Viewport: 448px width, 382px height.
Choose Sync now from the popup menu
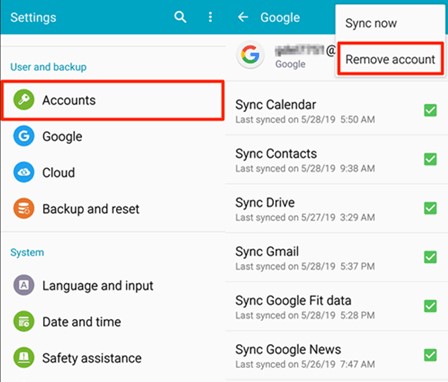pos(390,23)
